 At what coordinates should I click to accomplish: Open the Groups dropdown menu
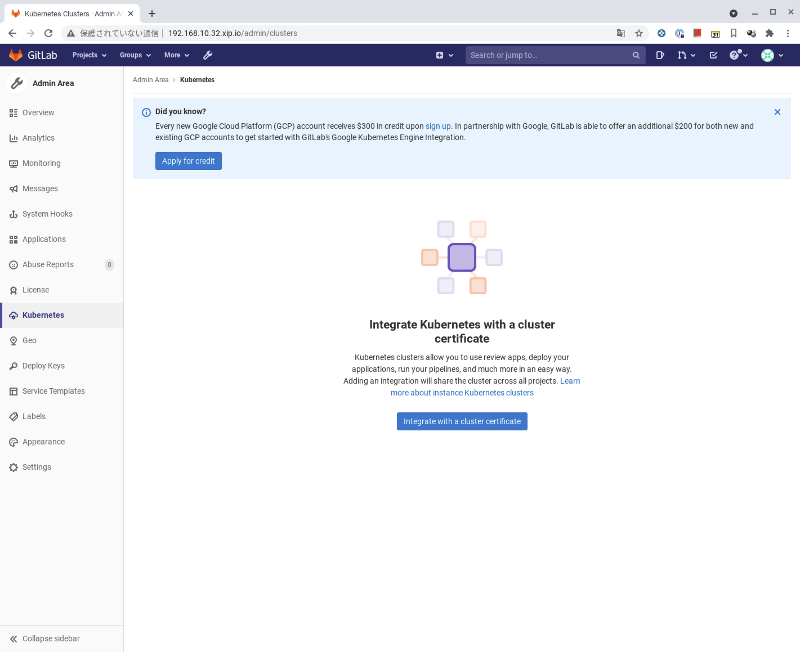(135, 55)
